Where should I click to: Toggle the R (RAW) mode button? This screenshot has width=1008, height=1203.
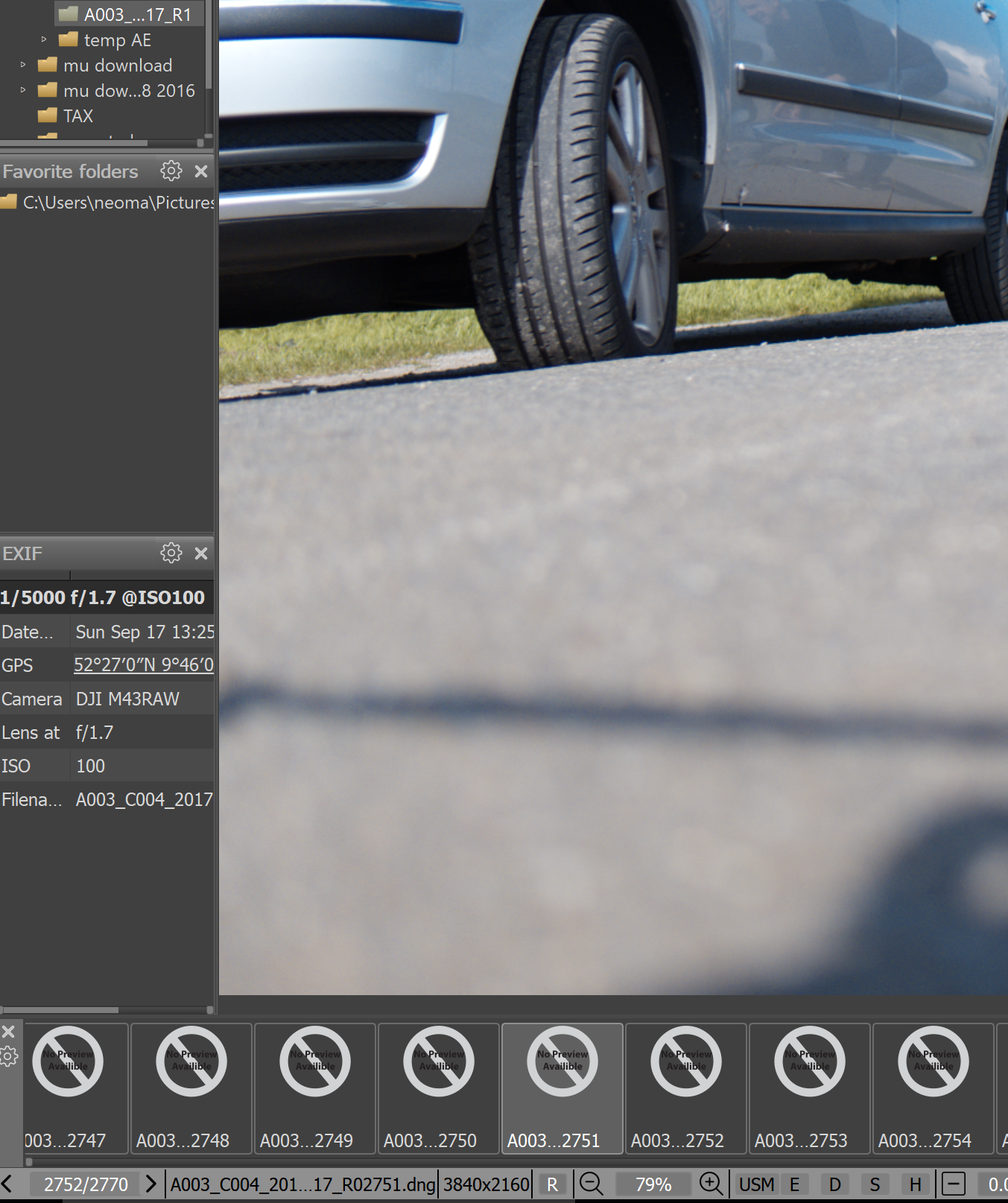[552, 1184]
